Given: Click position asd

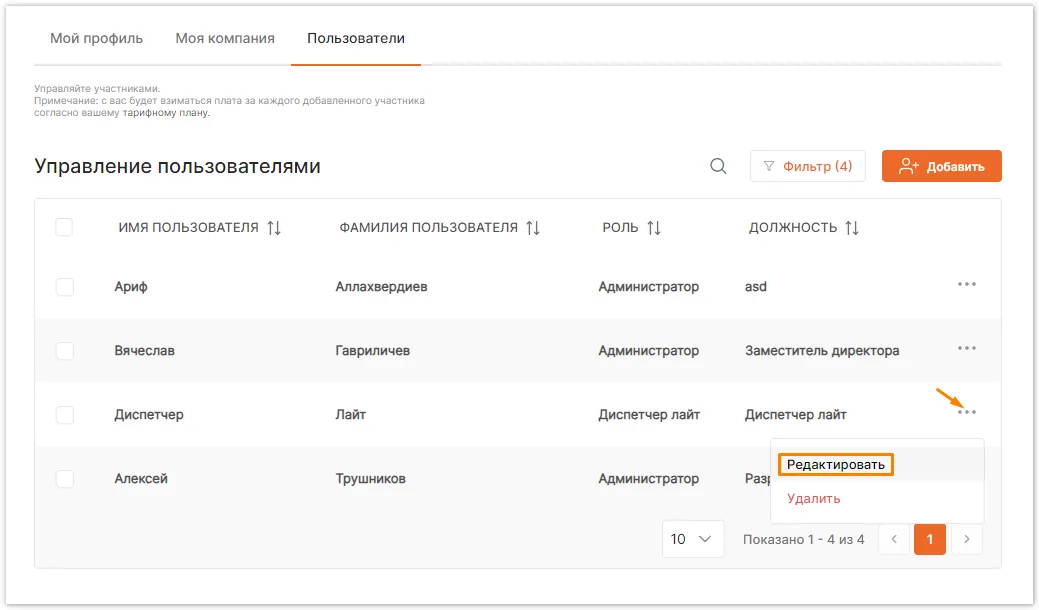Looking at the screenshot, I should [x=756, y=287].
